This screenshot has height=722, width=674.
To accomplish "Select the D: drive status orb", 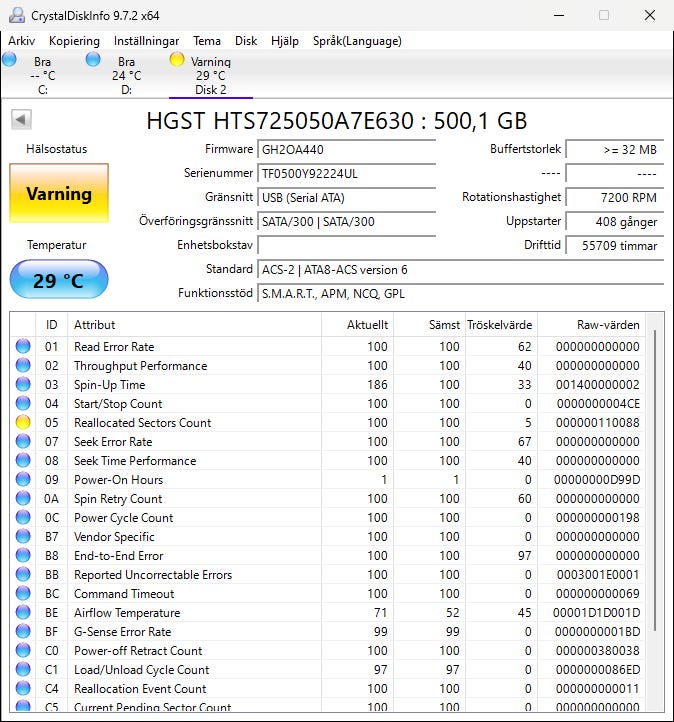I will point(93,60).
